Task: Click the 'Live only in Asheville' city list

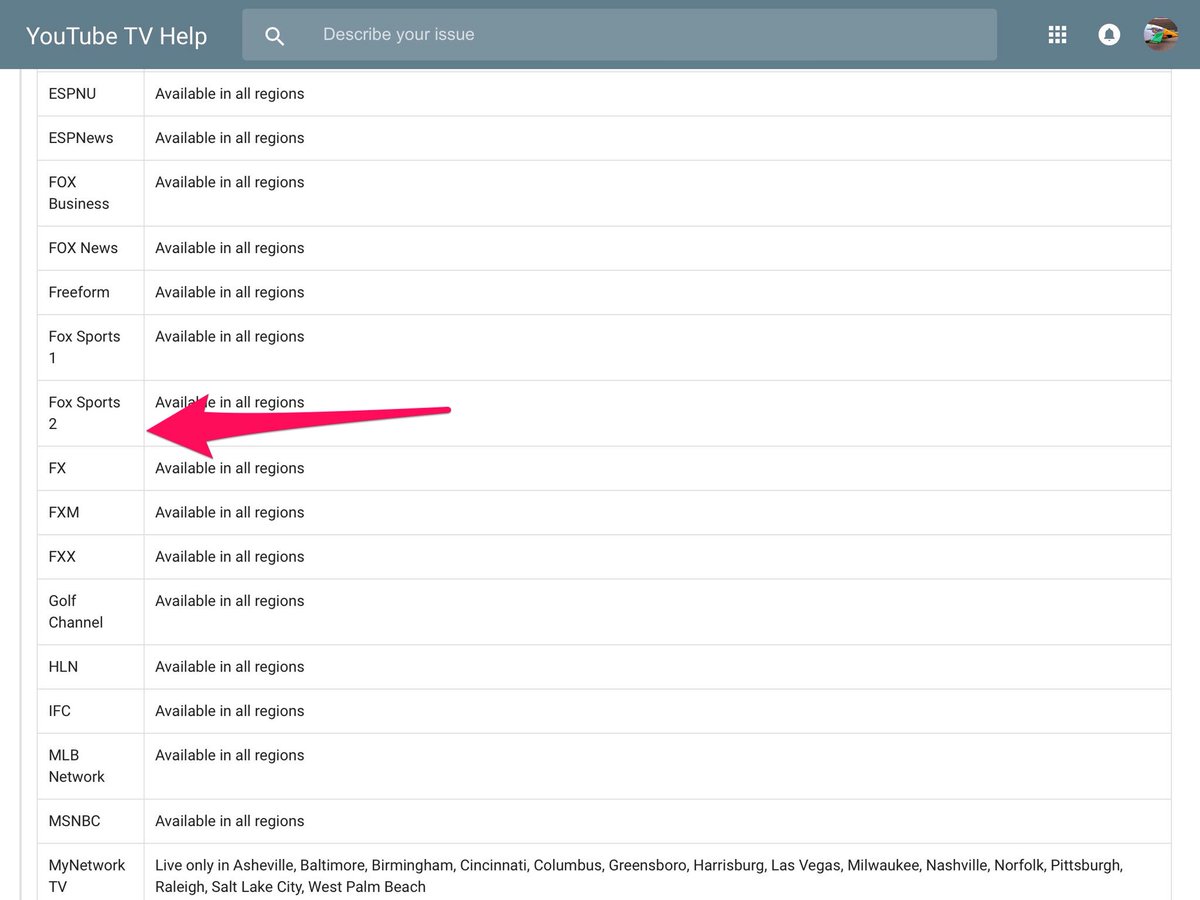Action: pyautogui.click(x=639, y=875)
